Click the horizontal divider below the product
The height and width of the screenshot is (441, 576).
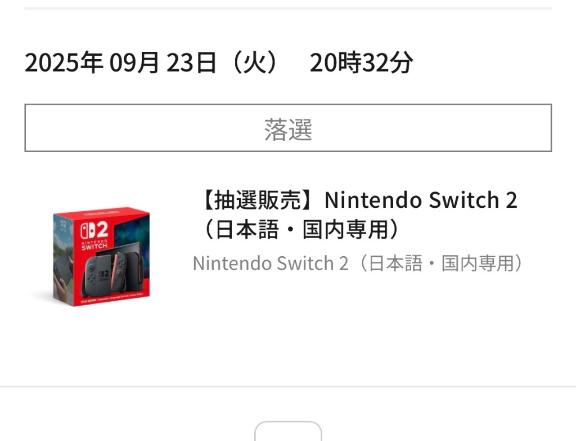[x=288, y=387]
